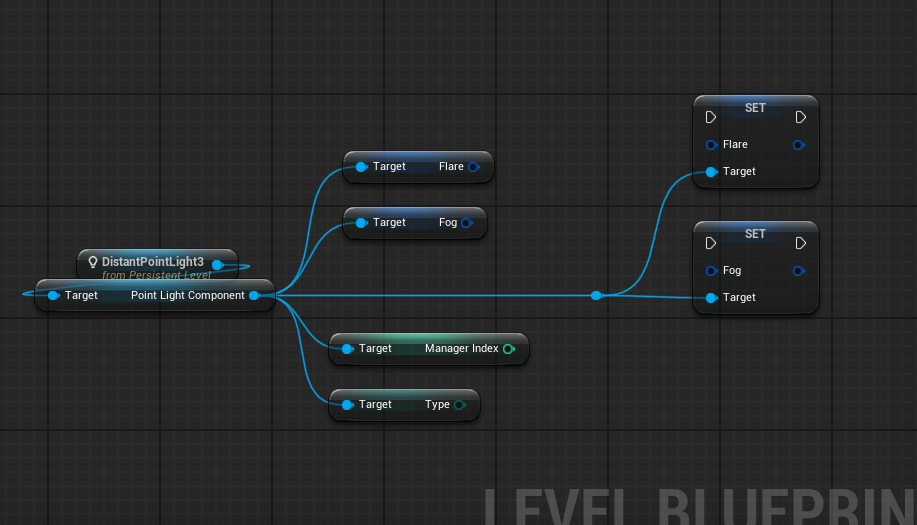Click the Target pin on the Type node

click(347, 405)
